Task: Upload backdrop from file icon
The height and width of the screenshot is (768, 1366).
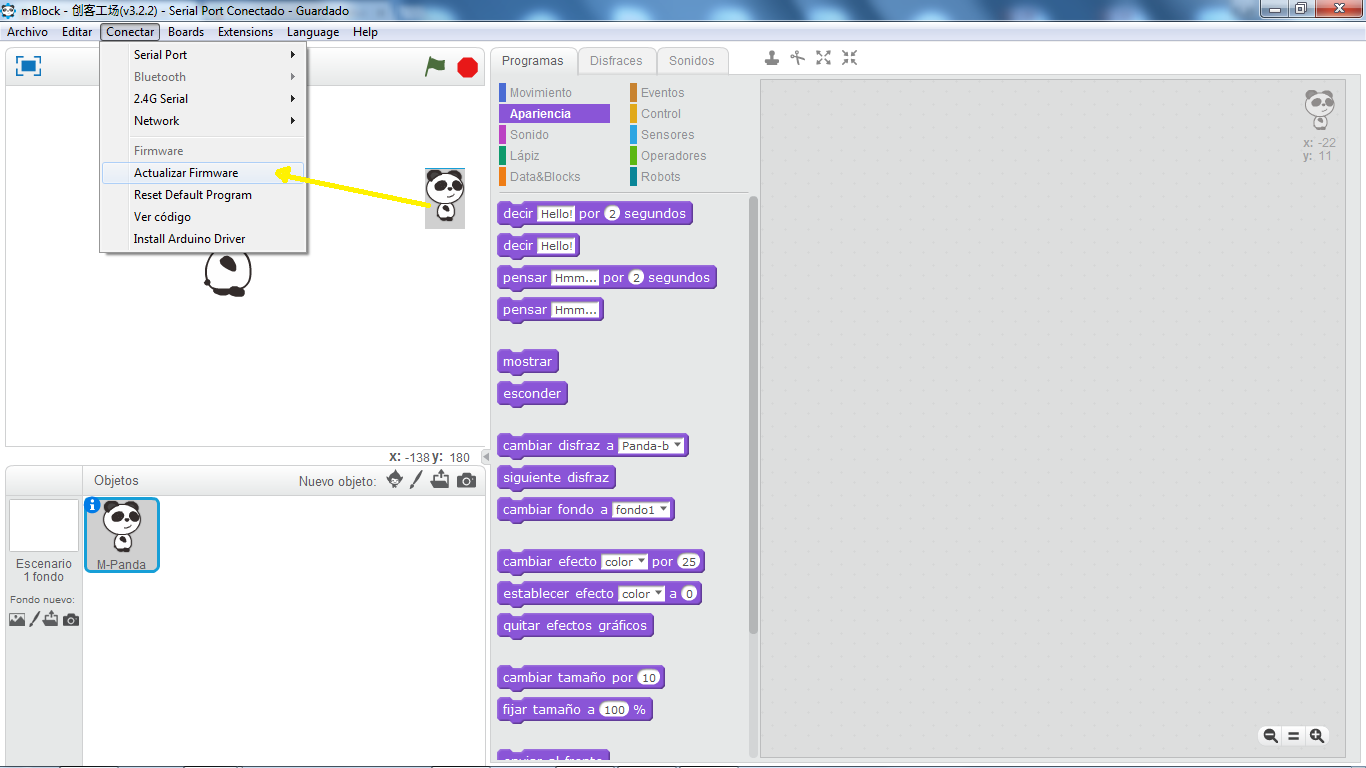Action: 51,619
